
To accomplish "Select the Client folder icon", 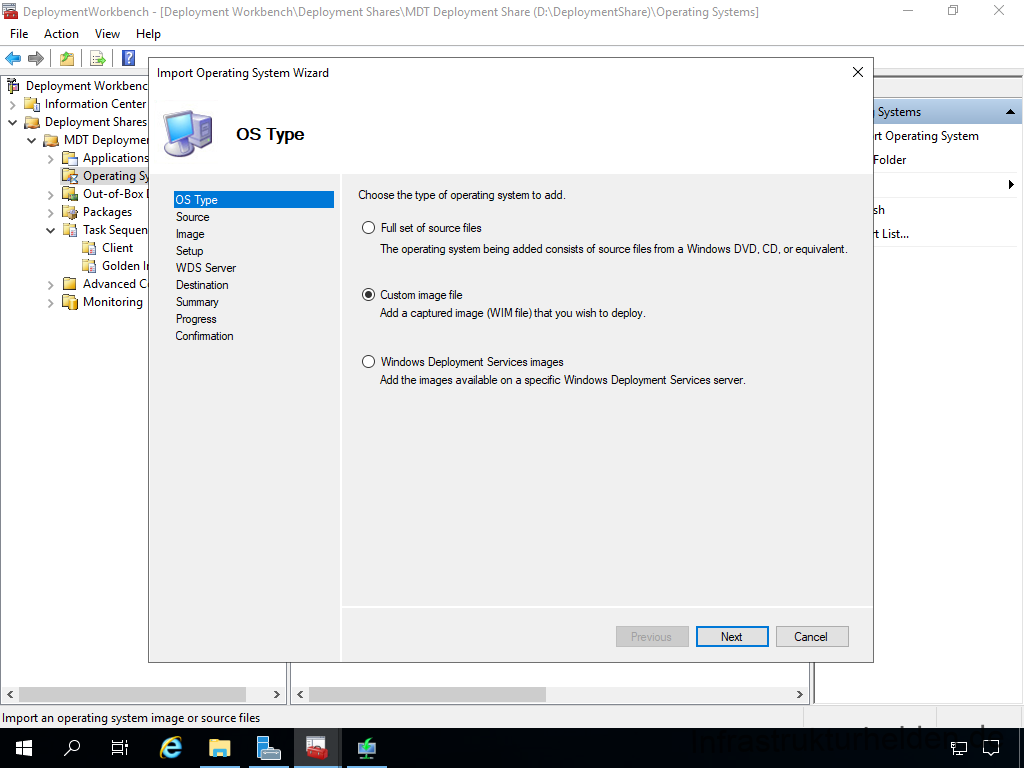I will point(89,248).
